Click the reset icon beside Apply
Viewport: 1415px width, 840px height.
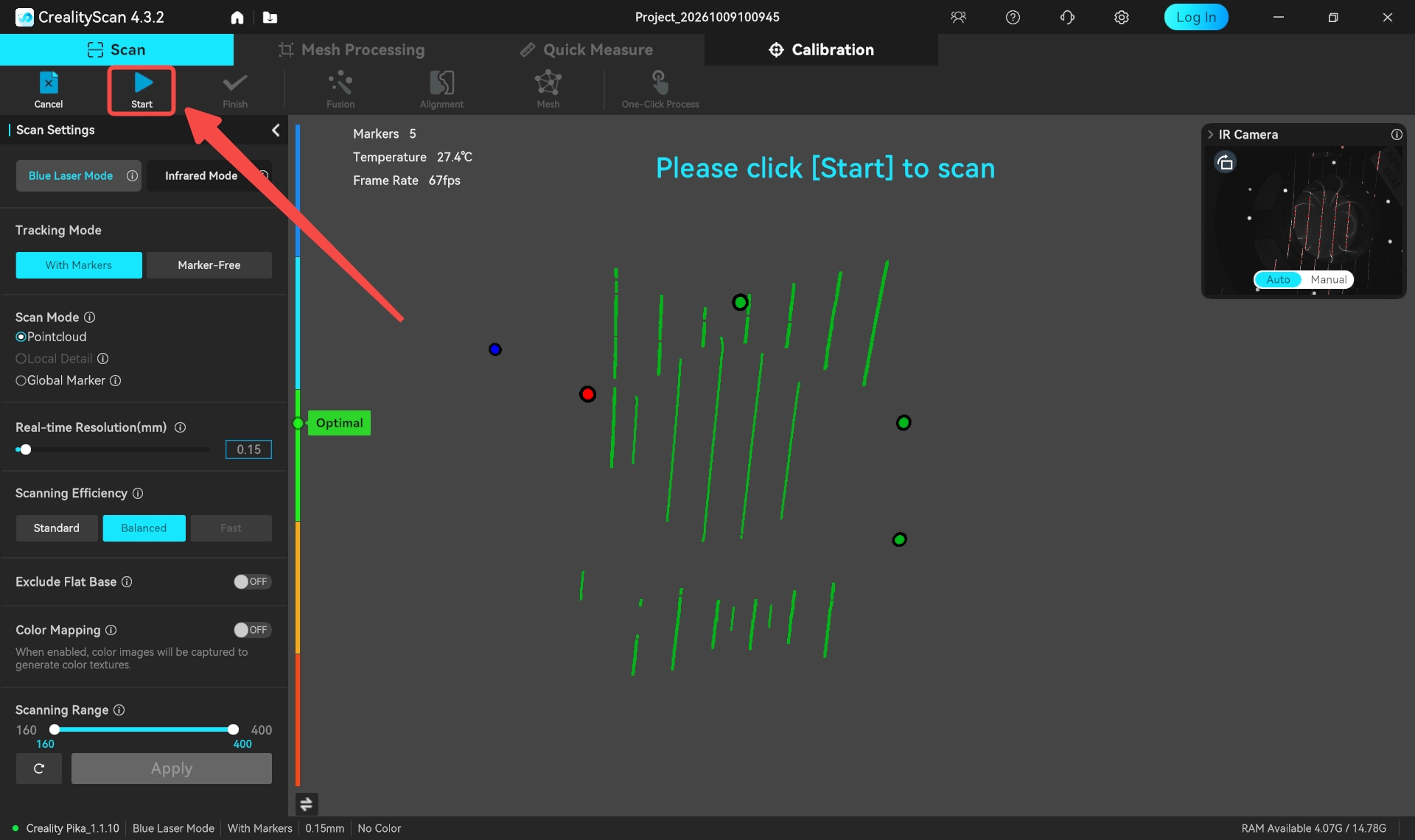point(39,769)
